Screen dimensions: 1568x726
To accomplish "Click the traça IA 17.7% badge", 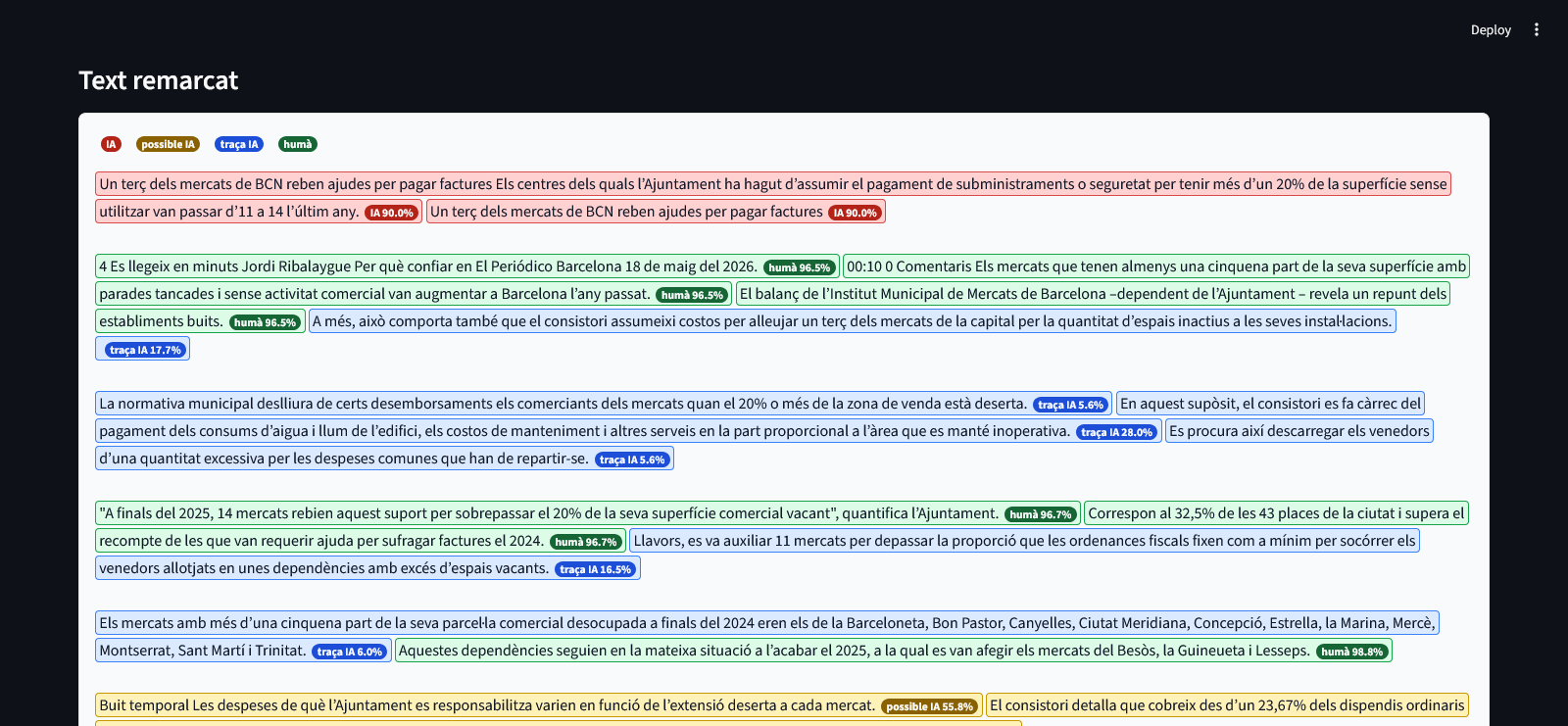I will click(145, 350).
